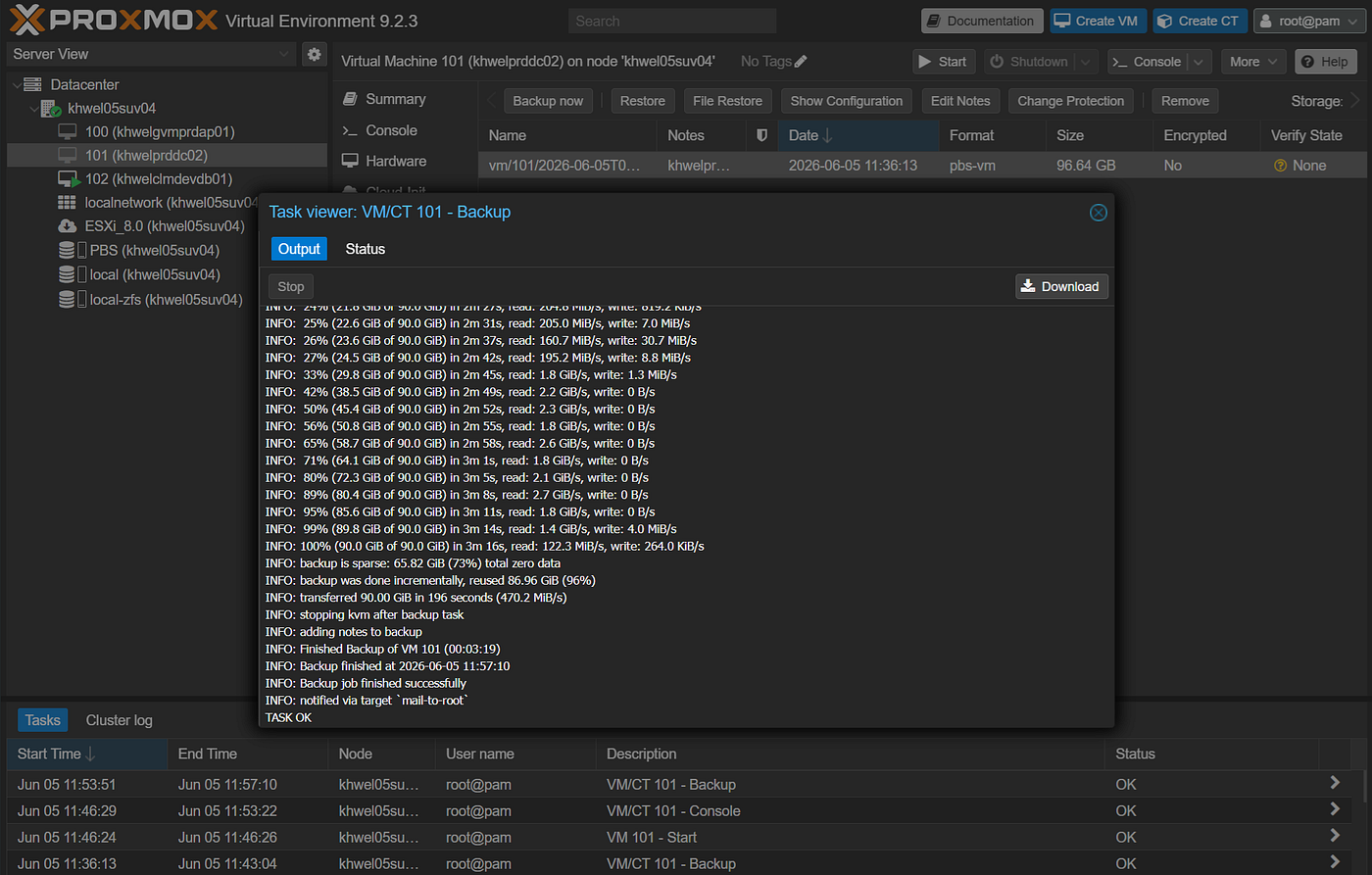
Task: Click the Restore button
Action: pos(643,101)
